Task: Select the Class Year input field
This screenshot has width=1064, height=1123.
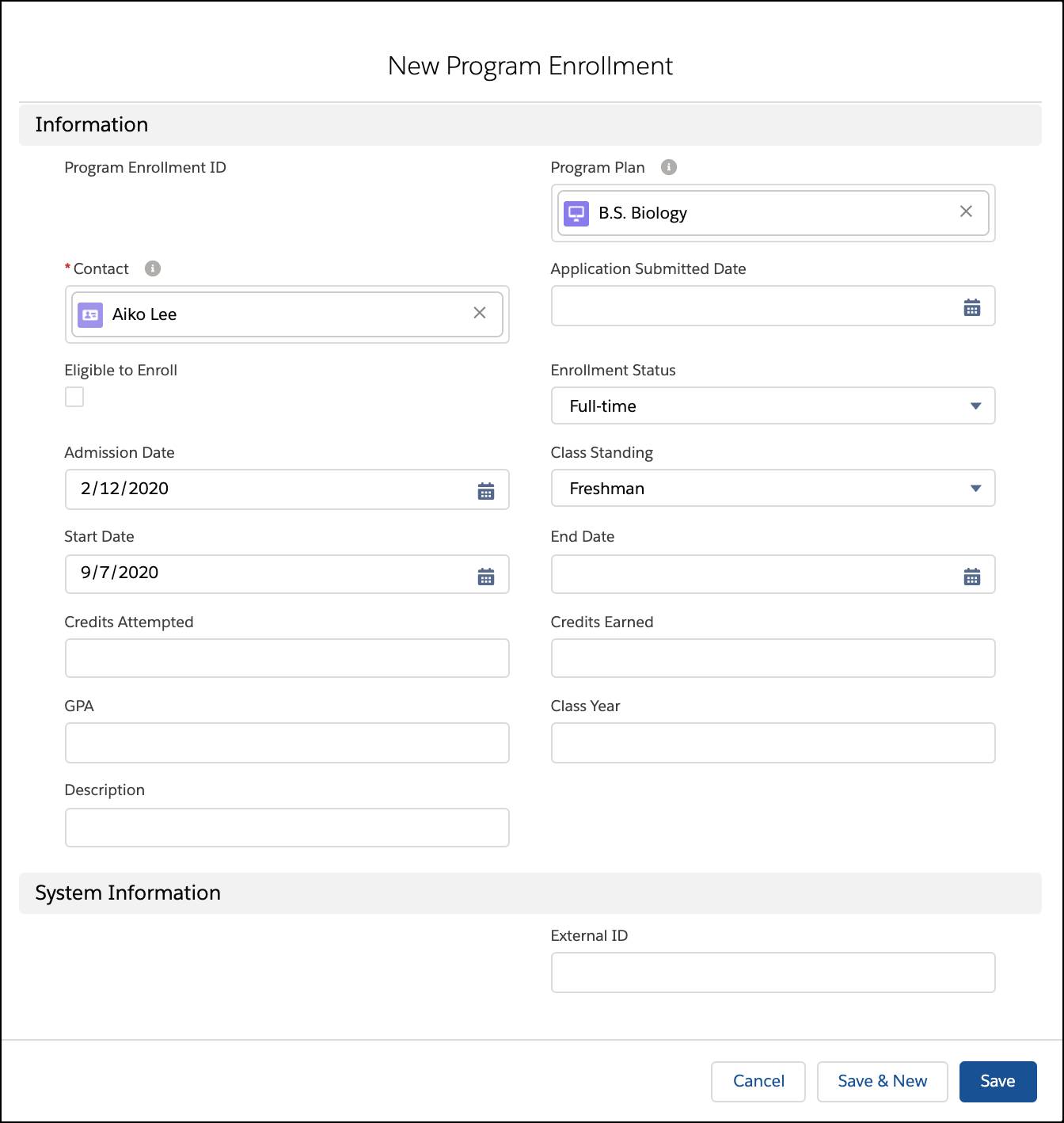Action: coord(773,743)
